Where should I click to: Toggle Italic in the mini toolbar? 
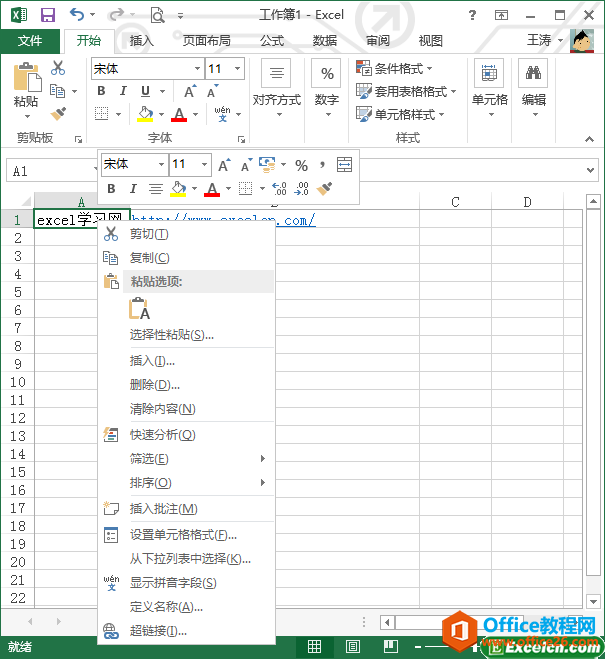pos(133,189)
